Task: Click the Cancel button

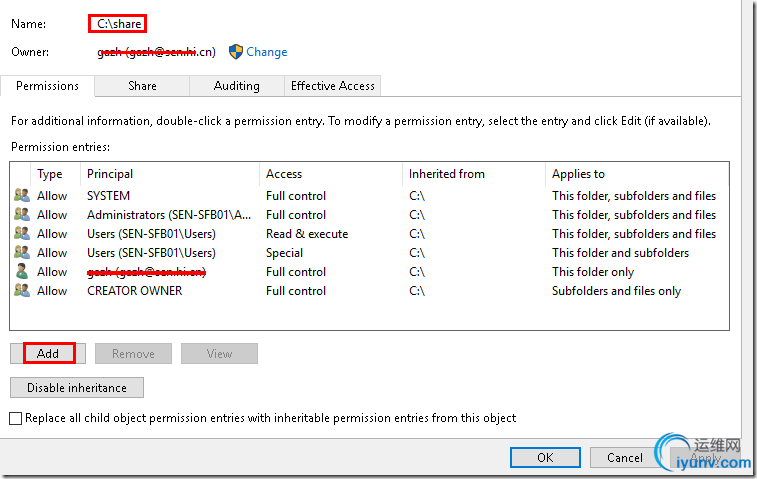Action: coord(625,457)
